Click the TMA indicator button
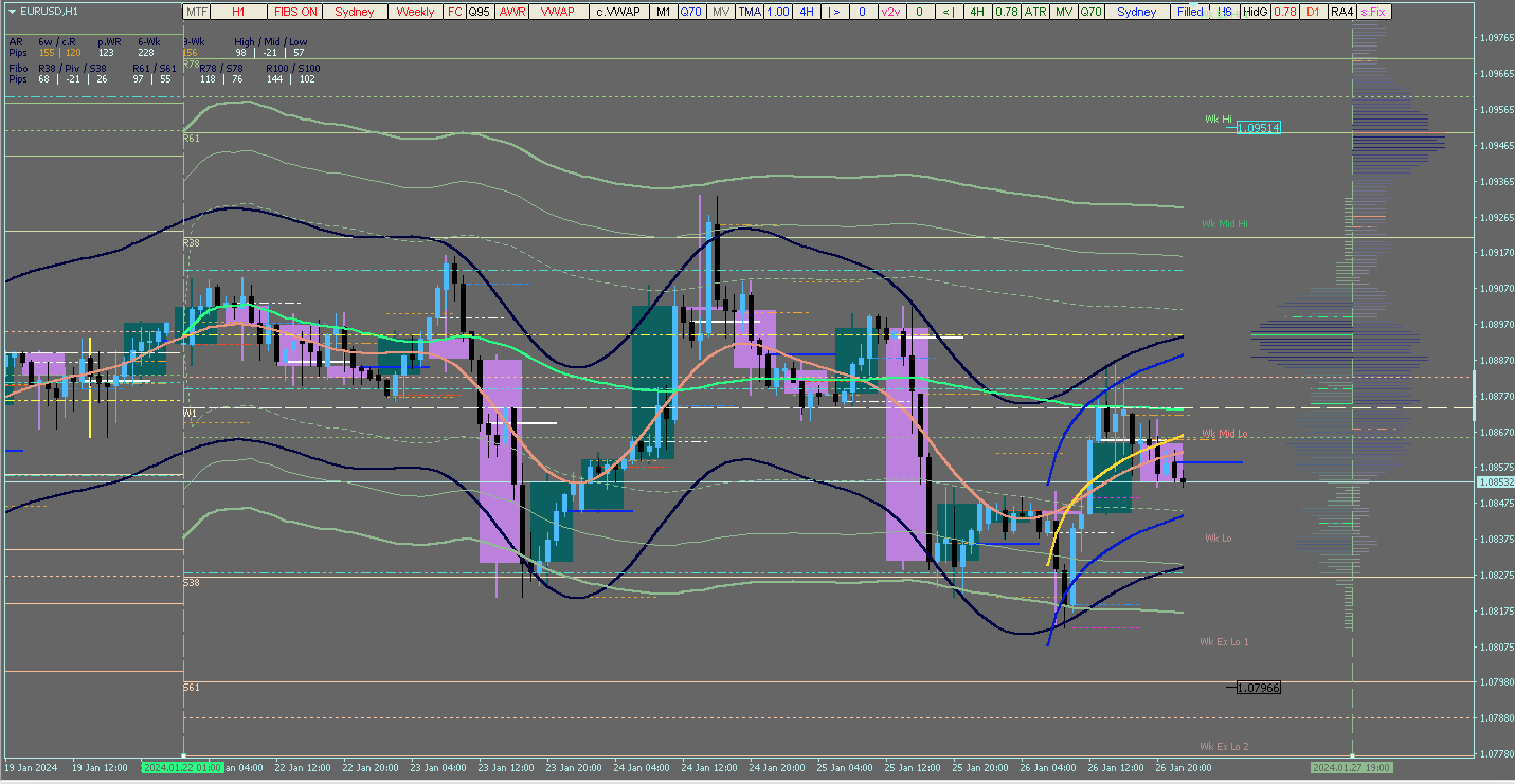The height and width of the screenshot is (784, 1515). (749, 12)
